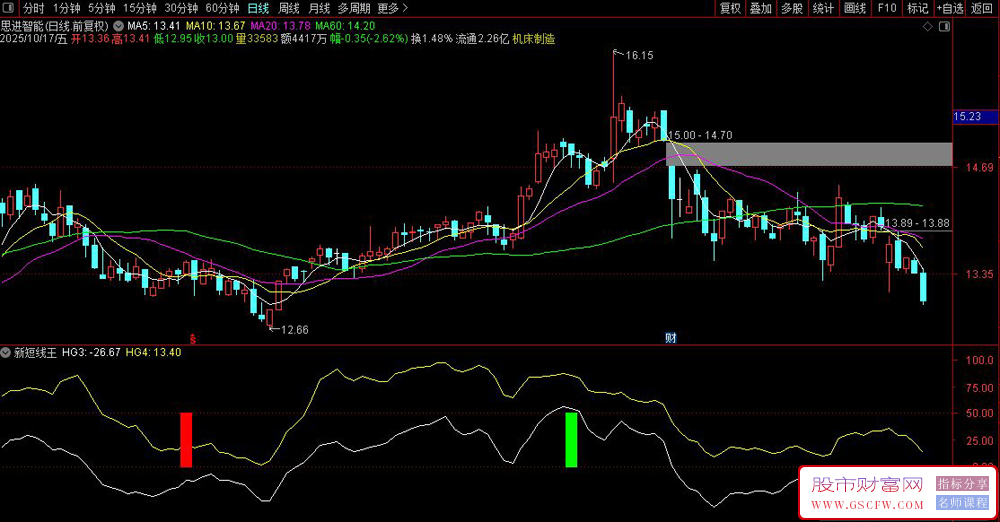Toggle the side panel icon near price axis
This screenshot has height=522, width=1000.
coord(945,25)
